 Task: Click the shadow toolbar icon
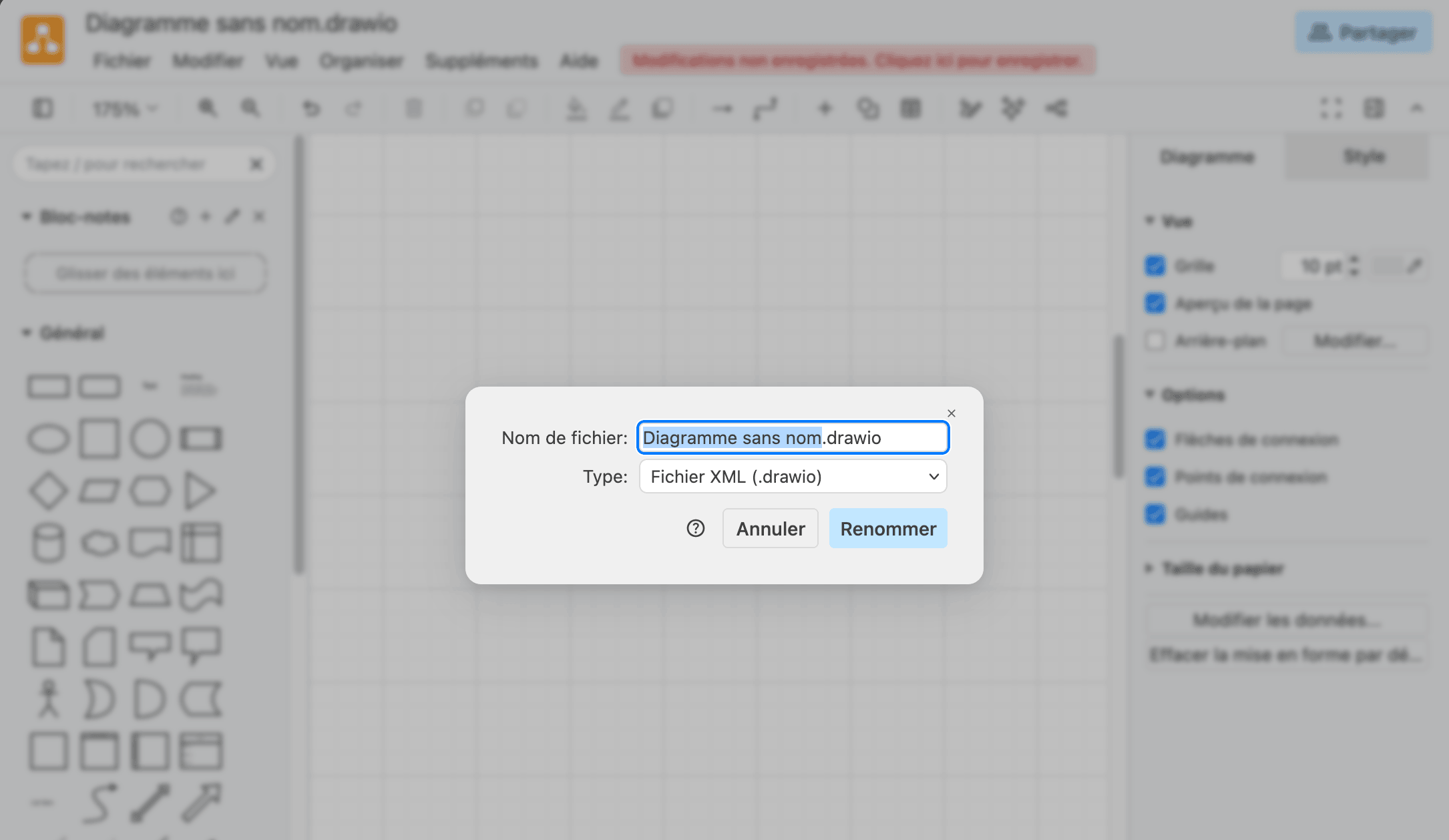point(662,108)
